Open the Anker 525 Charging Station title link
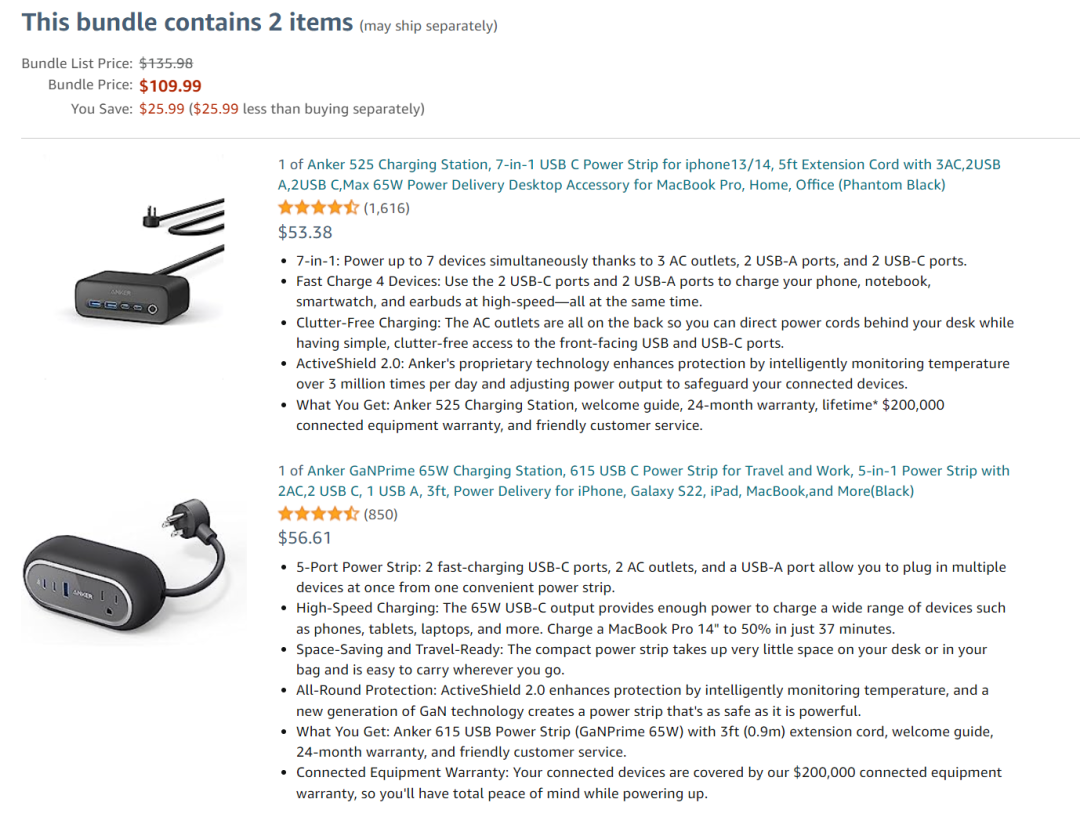The width and height of the screenshot is (1080, 817). (638, 174)
